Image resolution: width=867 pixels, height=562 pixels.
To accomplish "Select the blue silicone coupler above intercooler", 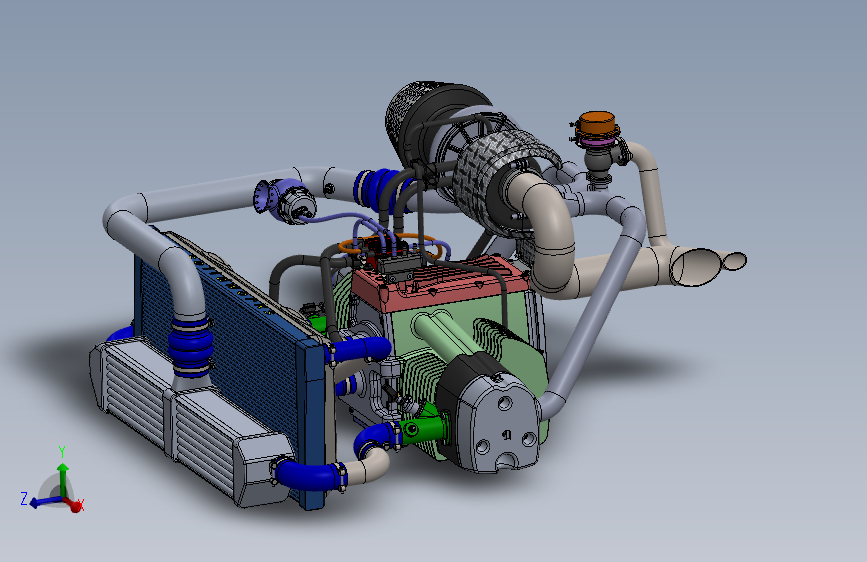I will coord(190,346).
